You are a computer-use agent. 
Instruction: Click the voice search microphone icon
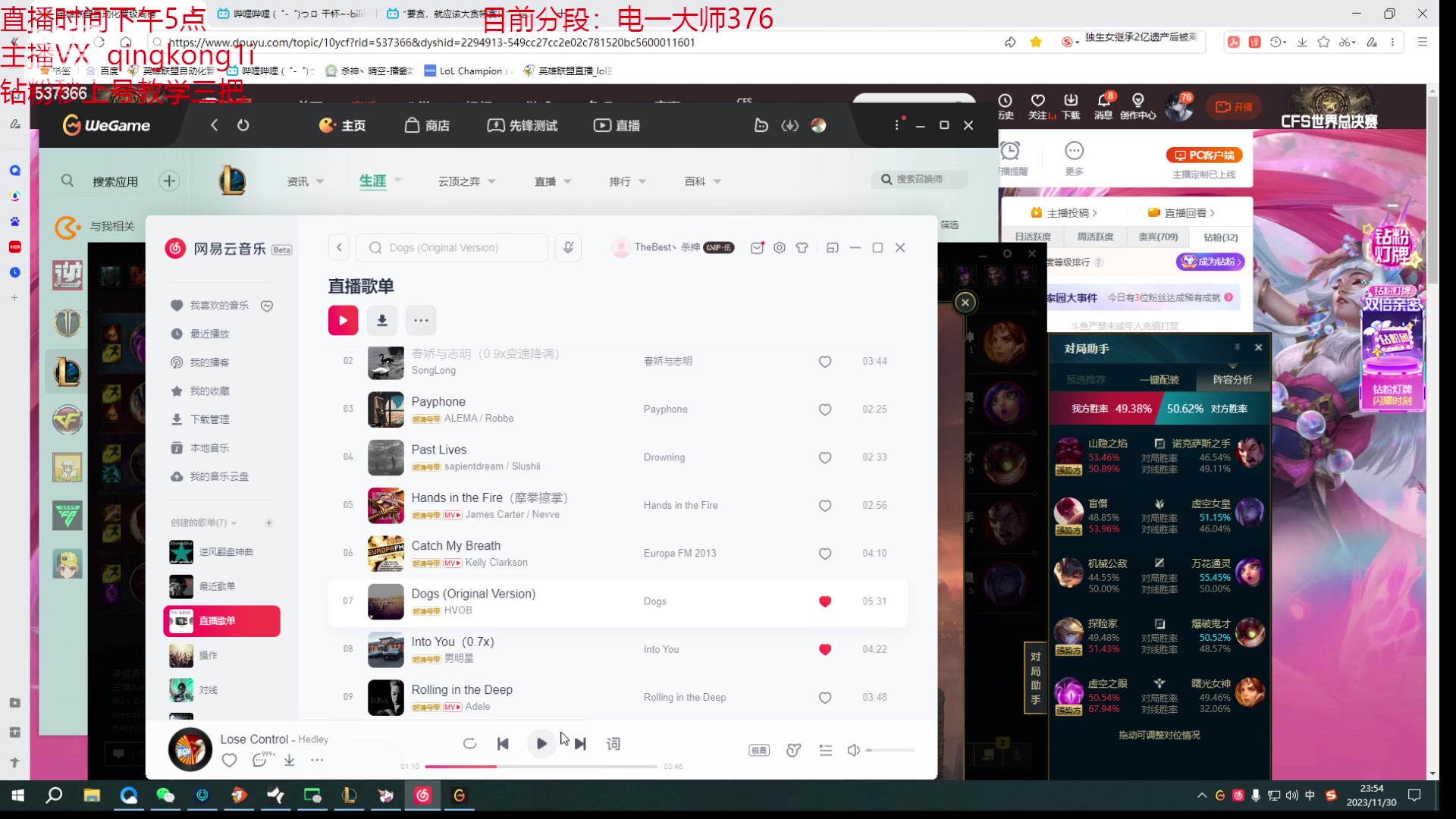[x=568, y=248]
